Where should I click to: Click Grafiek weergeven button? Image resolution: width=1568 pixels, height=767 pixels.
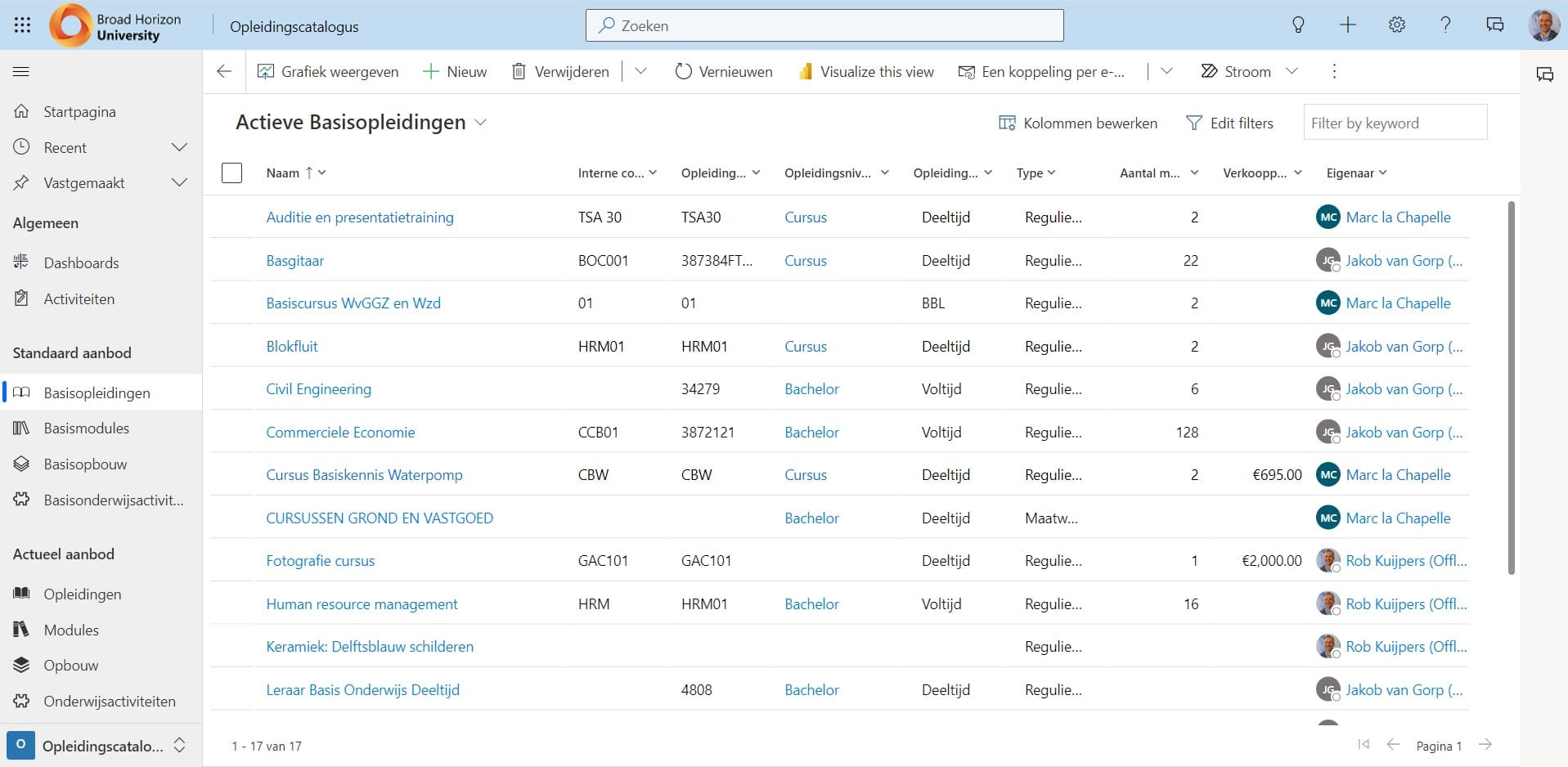328,72
